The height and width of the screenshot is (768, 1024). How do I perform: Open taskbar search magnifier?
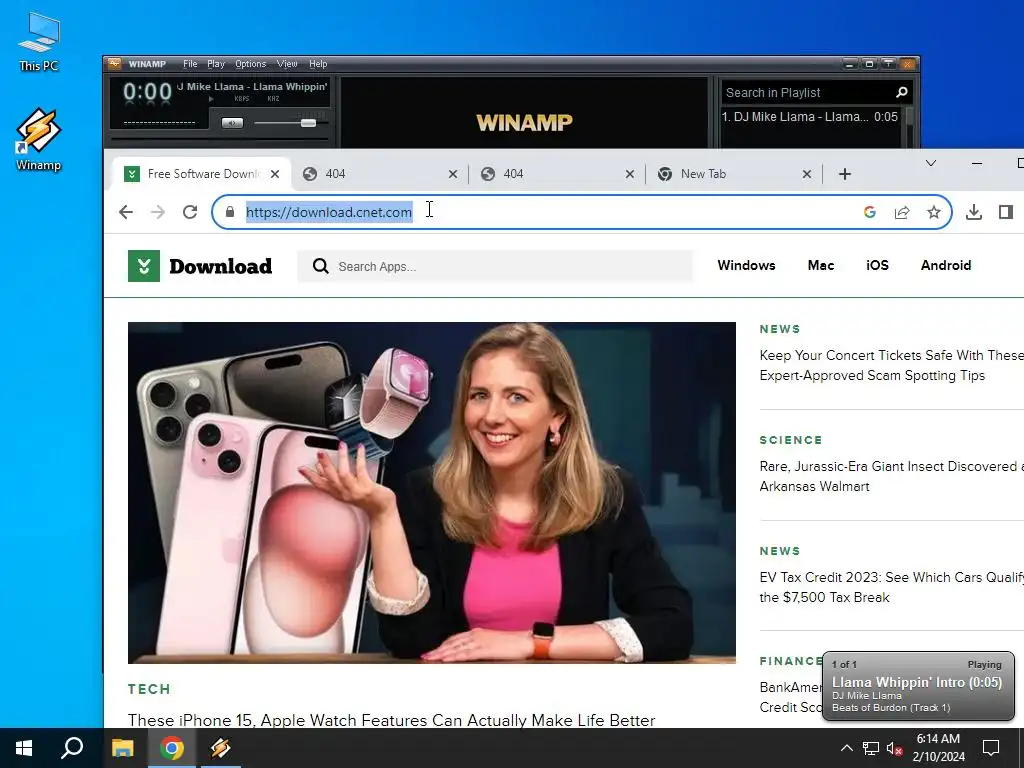pyautogui.click(x=72, y=748)
